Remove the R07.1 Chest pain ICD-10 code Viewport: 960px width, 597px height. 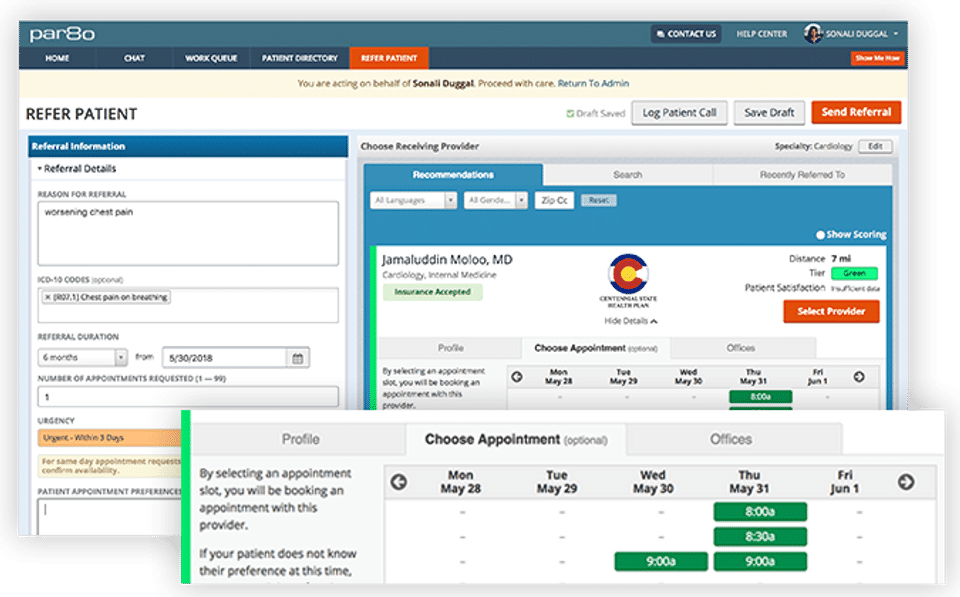point(48,297)
